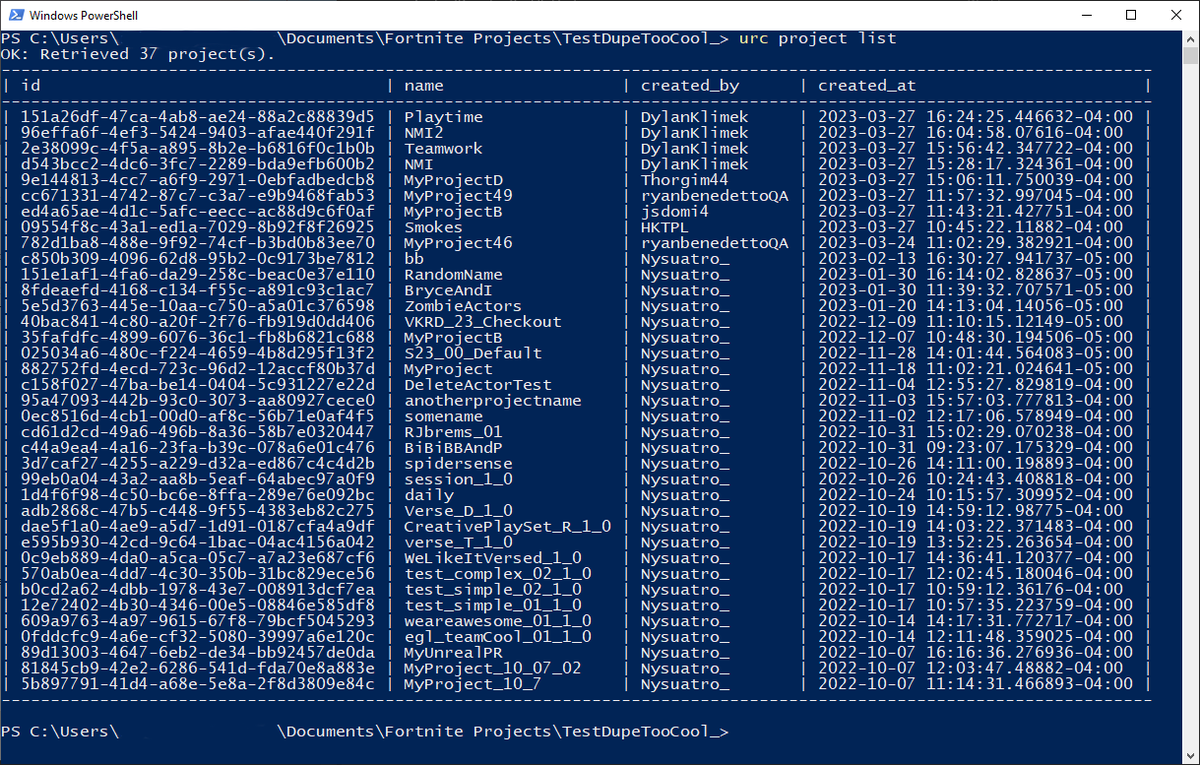
Task: Select project name 'Playtime'
Action: coord(443,117)
